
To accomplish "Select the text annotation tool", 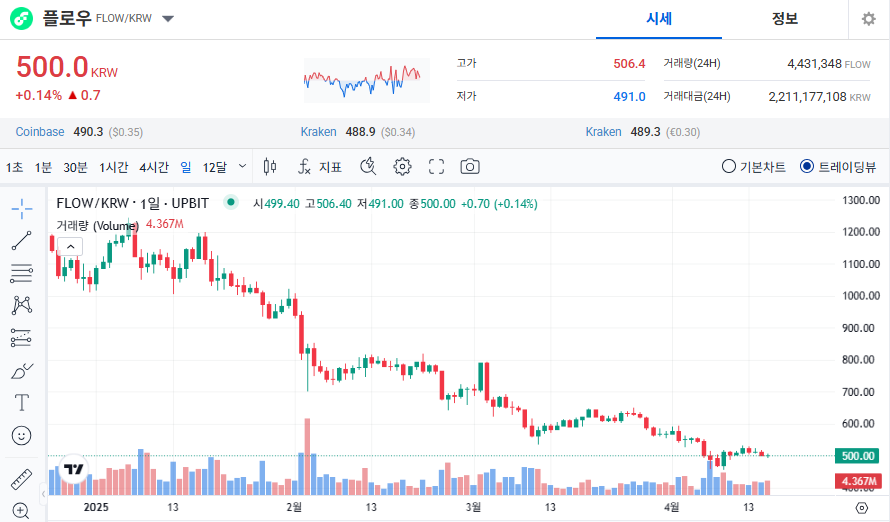I will point(22,403).
